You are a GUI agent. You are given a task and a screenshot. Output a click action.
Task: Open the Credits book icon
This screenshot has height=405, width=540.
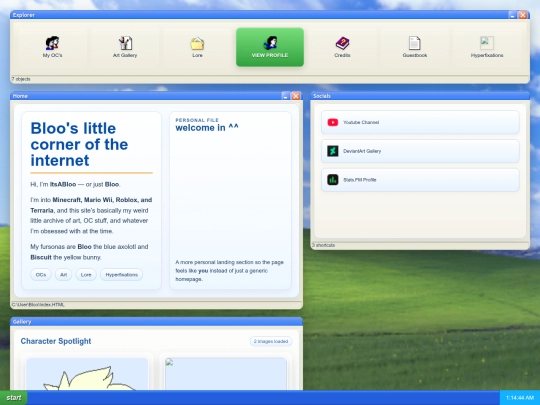[x=342, y=47]
